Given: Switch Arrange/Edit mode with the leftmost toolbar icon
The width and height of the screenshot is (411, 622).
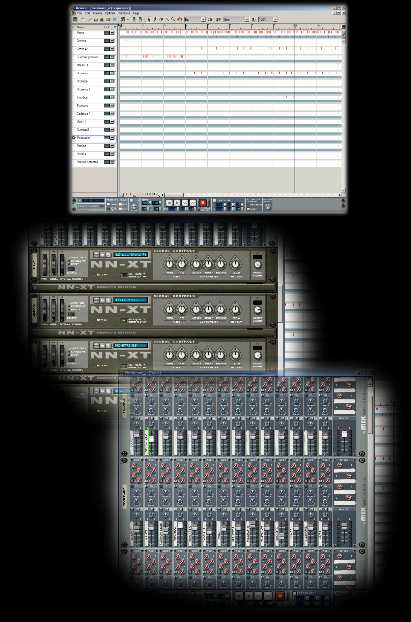Looking at the screenshot, I should pos(75,19).
